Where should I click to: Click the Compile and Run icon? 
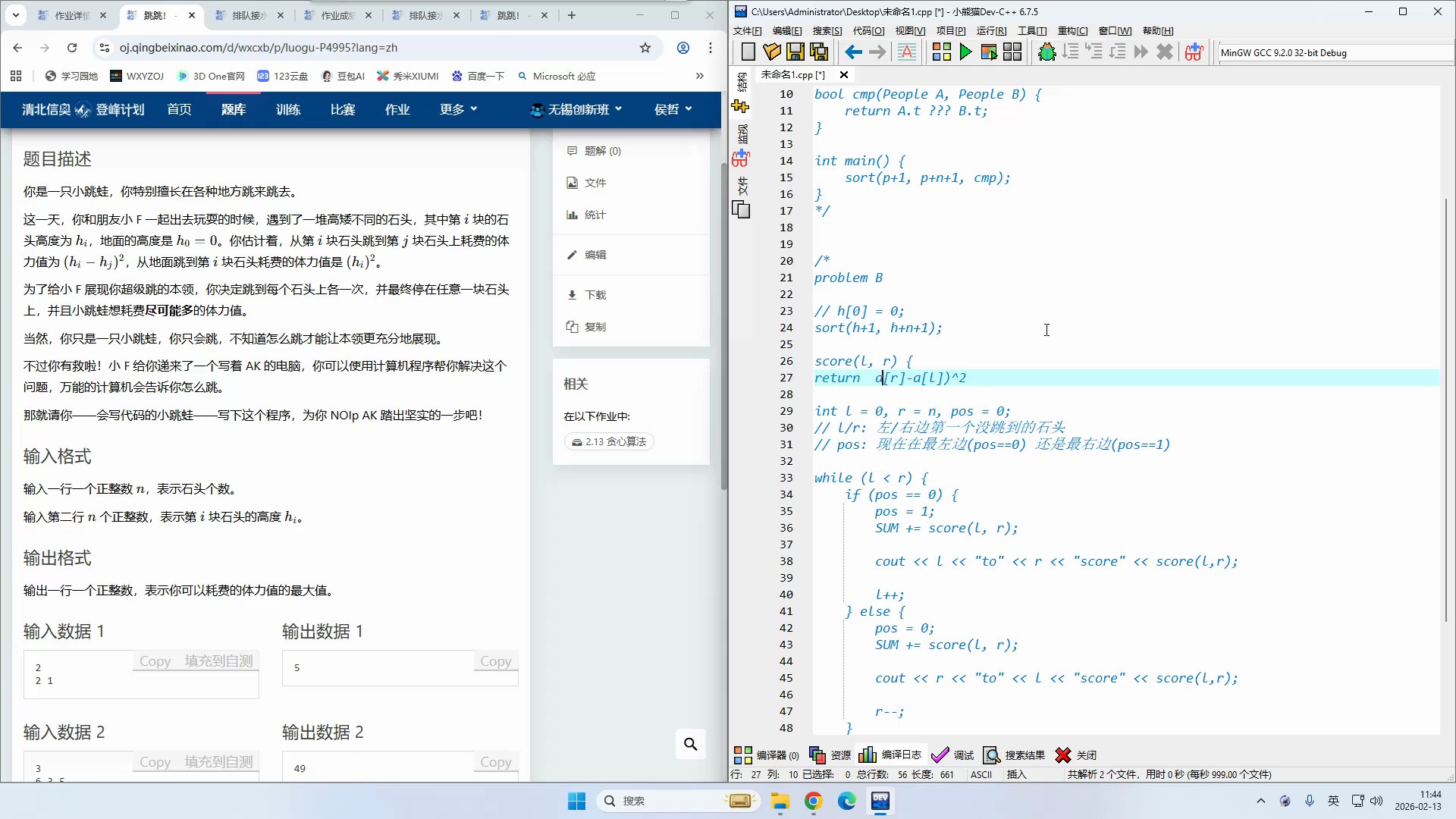point(988,52)
